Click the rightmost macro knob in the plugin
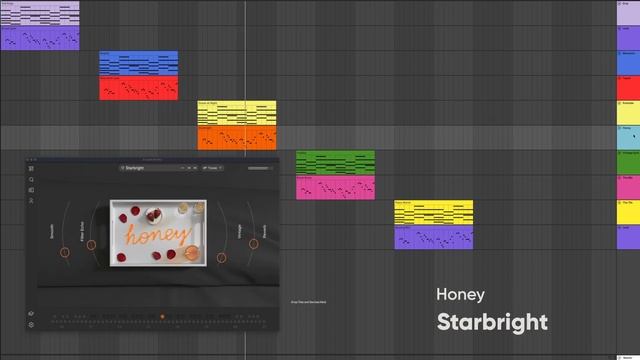The width and height of the screenshot is (640, 360). [253, 244]
